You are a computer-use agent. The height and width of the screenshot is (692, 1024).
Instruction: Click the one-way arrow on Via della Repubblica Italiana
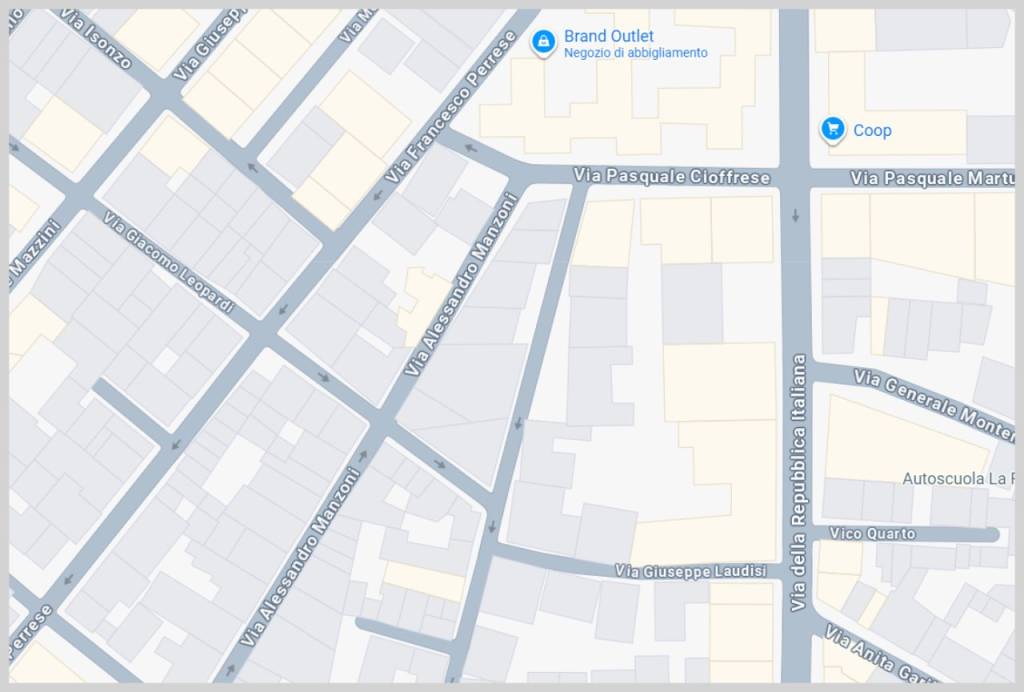pyautogui.click(x=795, y=215)
